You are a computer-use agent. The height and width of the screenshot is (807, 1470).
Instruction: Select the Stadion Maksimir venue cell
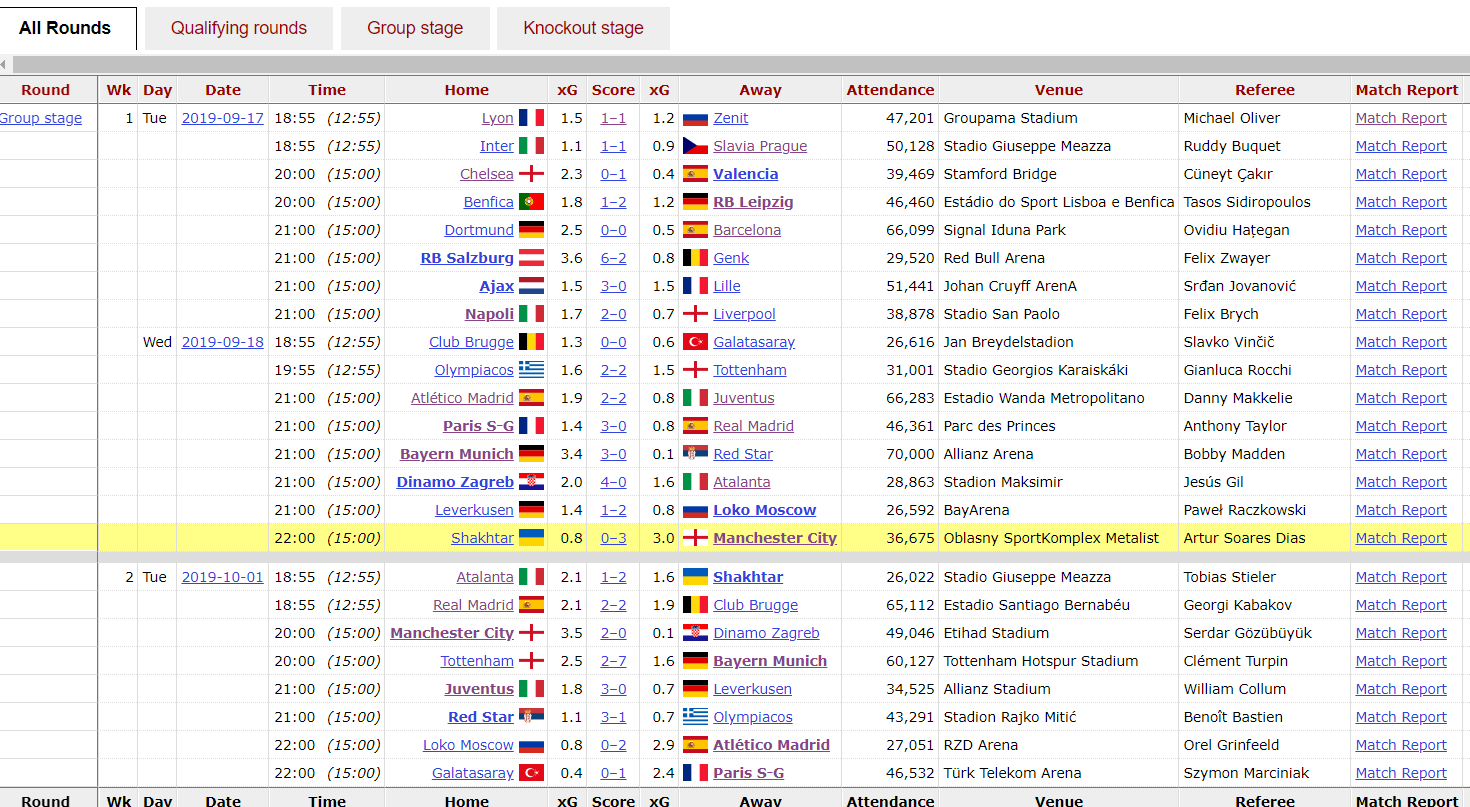(x=1059, y=482)
